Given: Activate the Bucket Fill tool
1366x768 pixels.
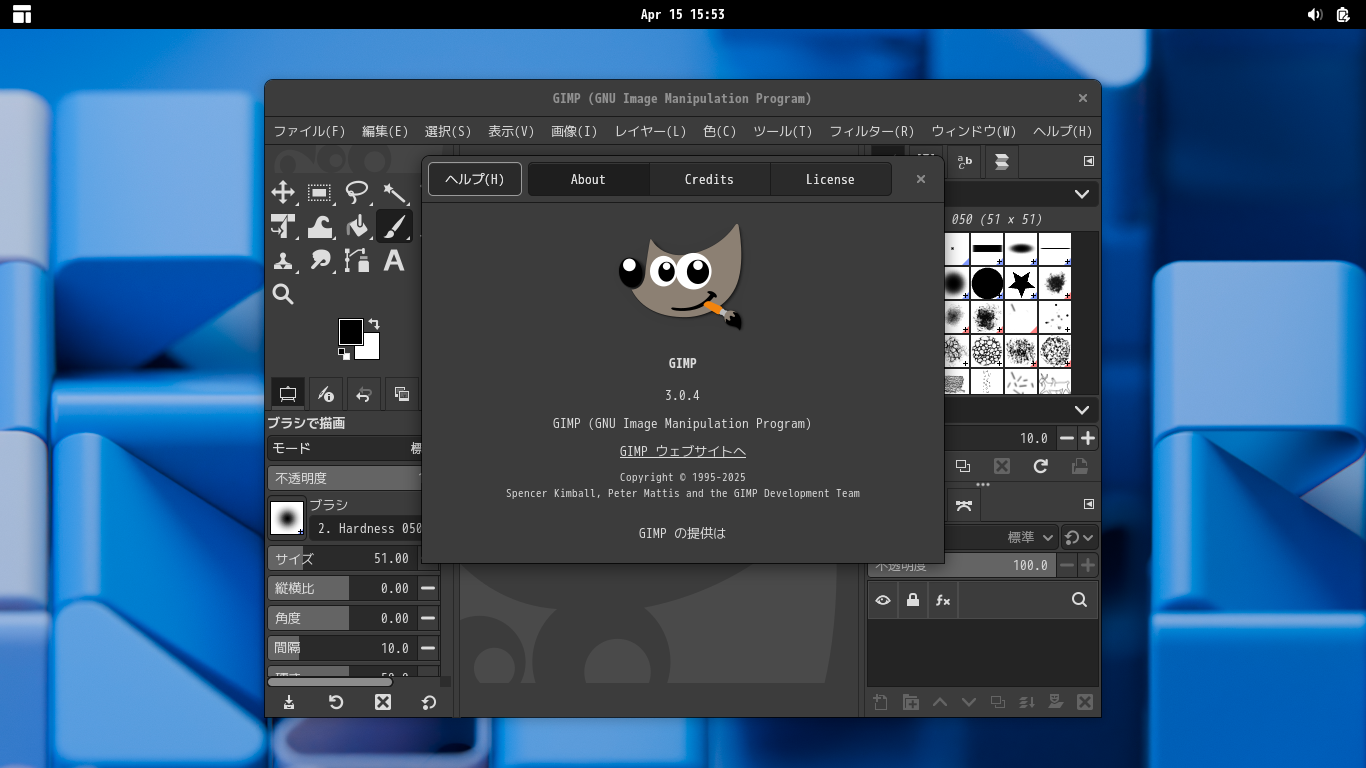Looking at the screenshot, I should tap(357, 227).
